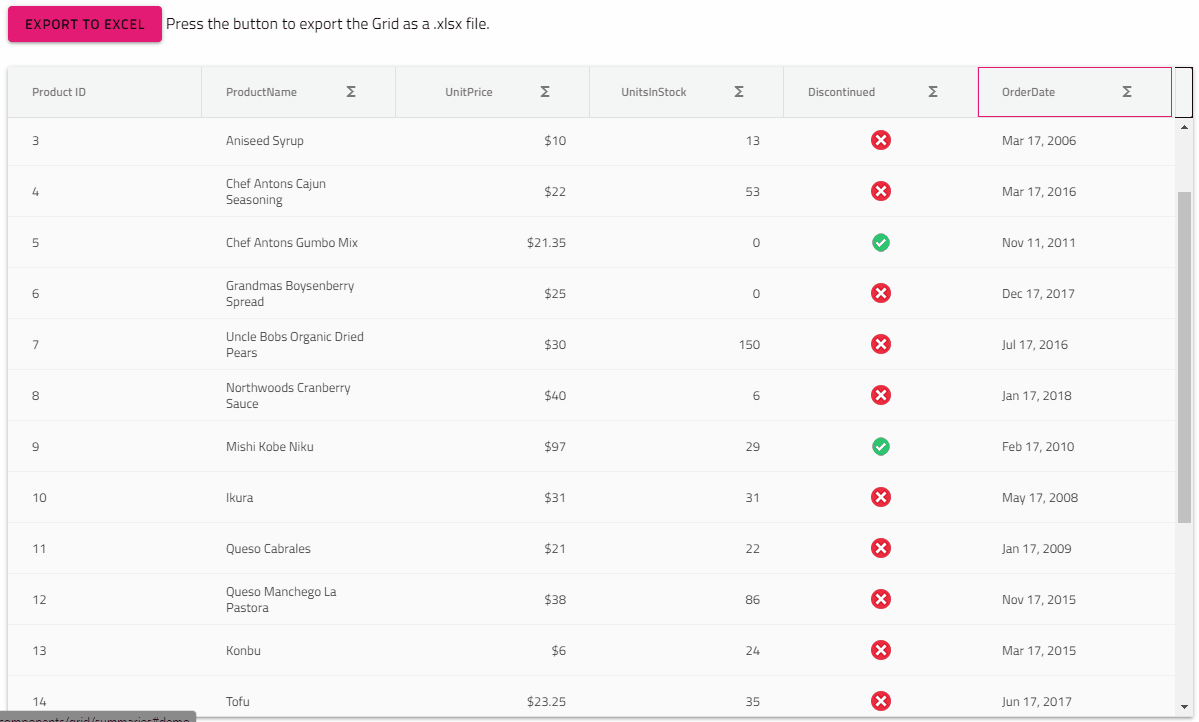Click the scroll up arrow of the grid
1199x722 pixels.
tap(1185, 127)
